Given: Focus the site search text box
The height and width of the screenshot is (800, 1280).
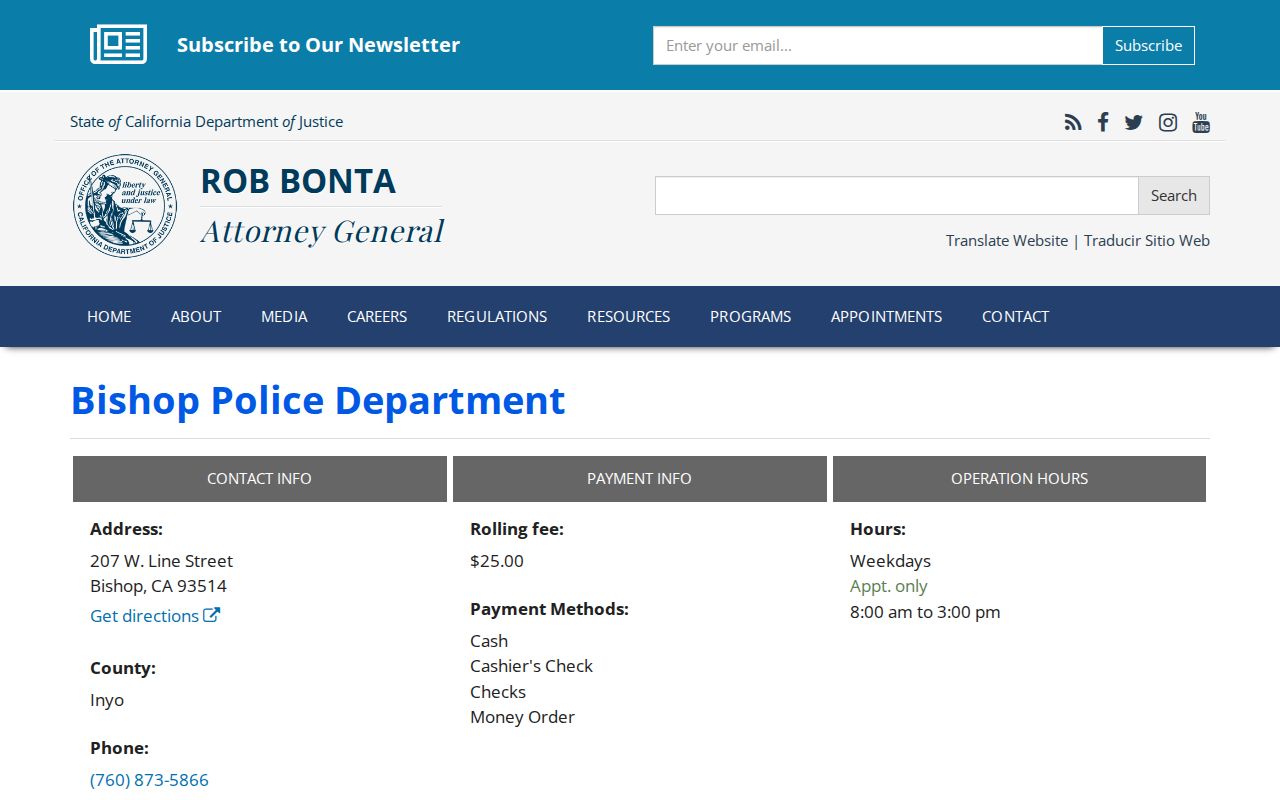Looking at the screenshot, I should (897, 196).
